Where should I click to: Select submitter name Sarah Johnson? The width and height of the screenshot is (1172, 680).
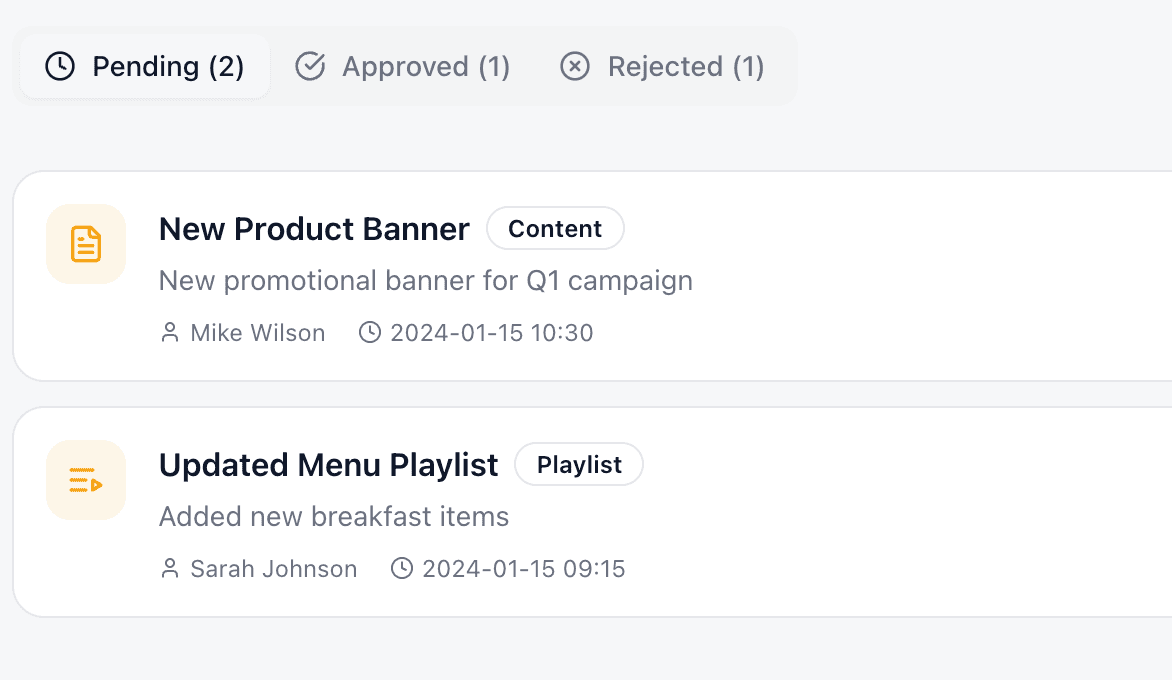coord(274,569)
